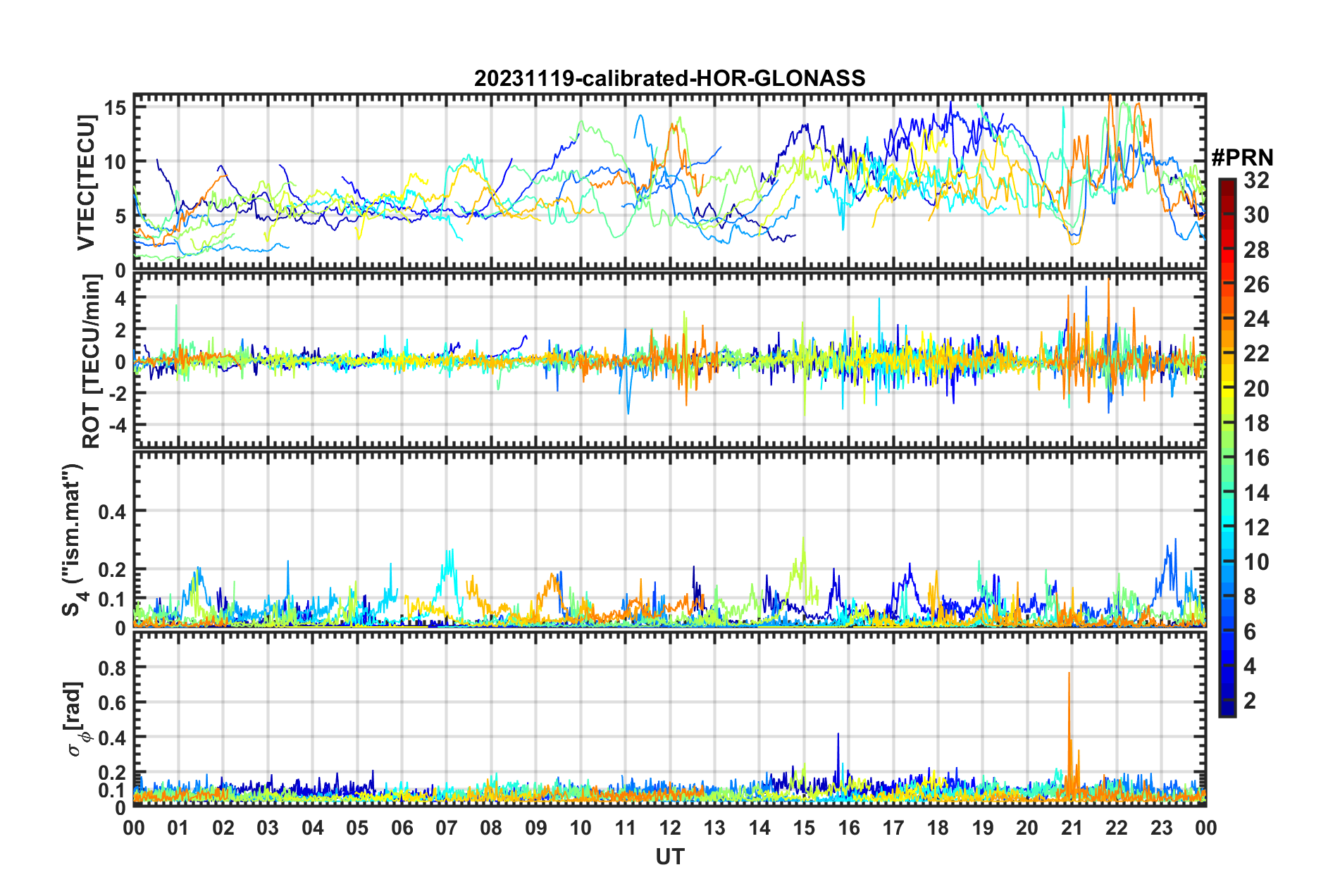The image size is (1340, 896).
Task: Click colorbar tick label 6
Action: pyautogui.click(x=1250, y=631)
